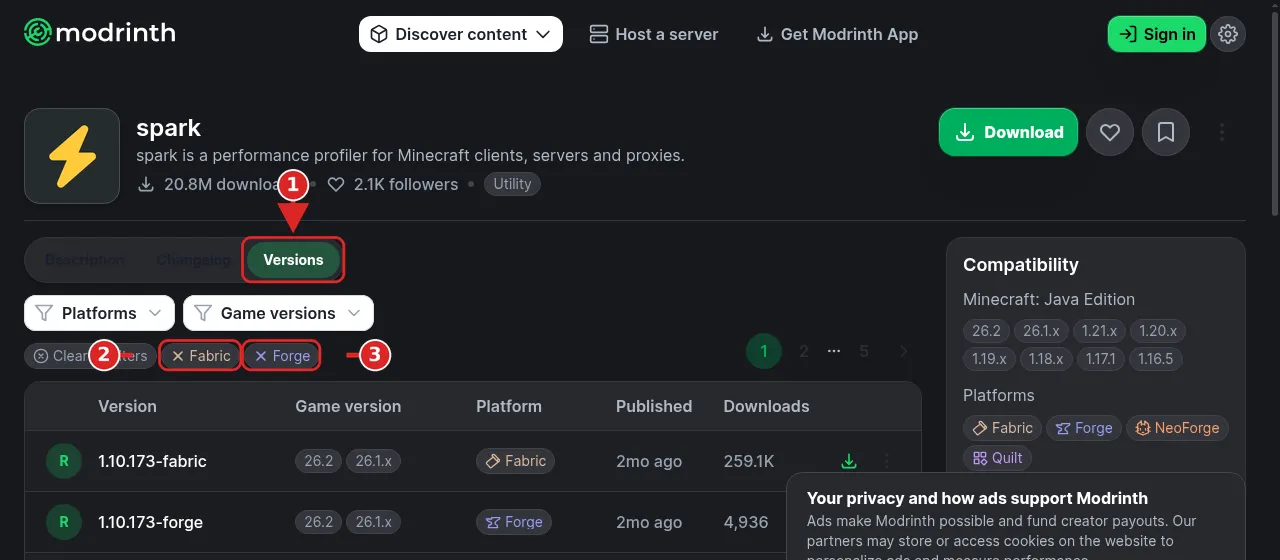Click the Published column header
1280x560 pixels.
tap(654, 406)
